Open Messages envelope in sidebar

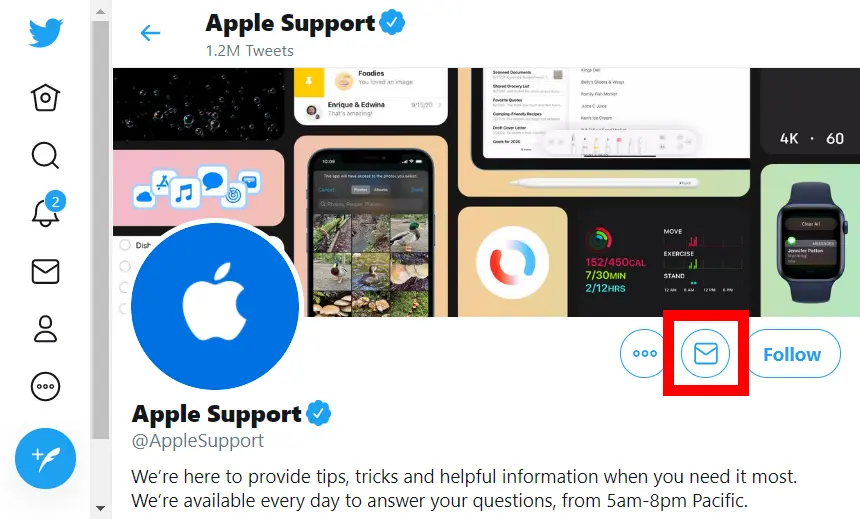click(x=46, y=271)
